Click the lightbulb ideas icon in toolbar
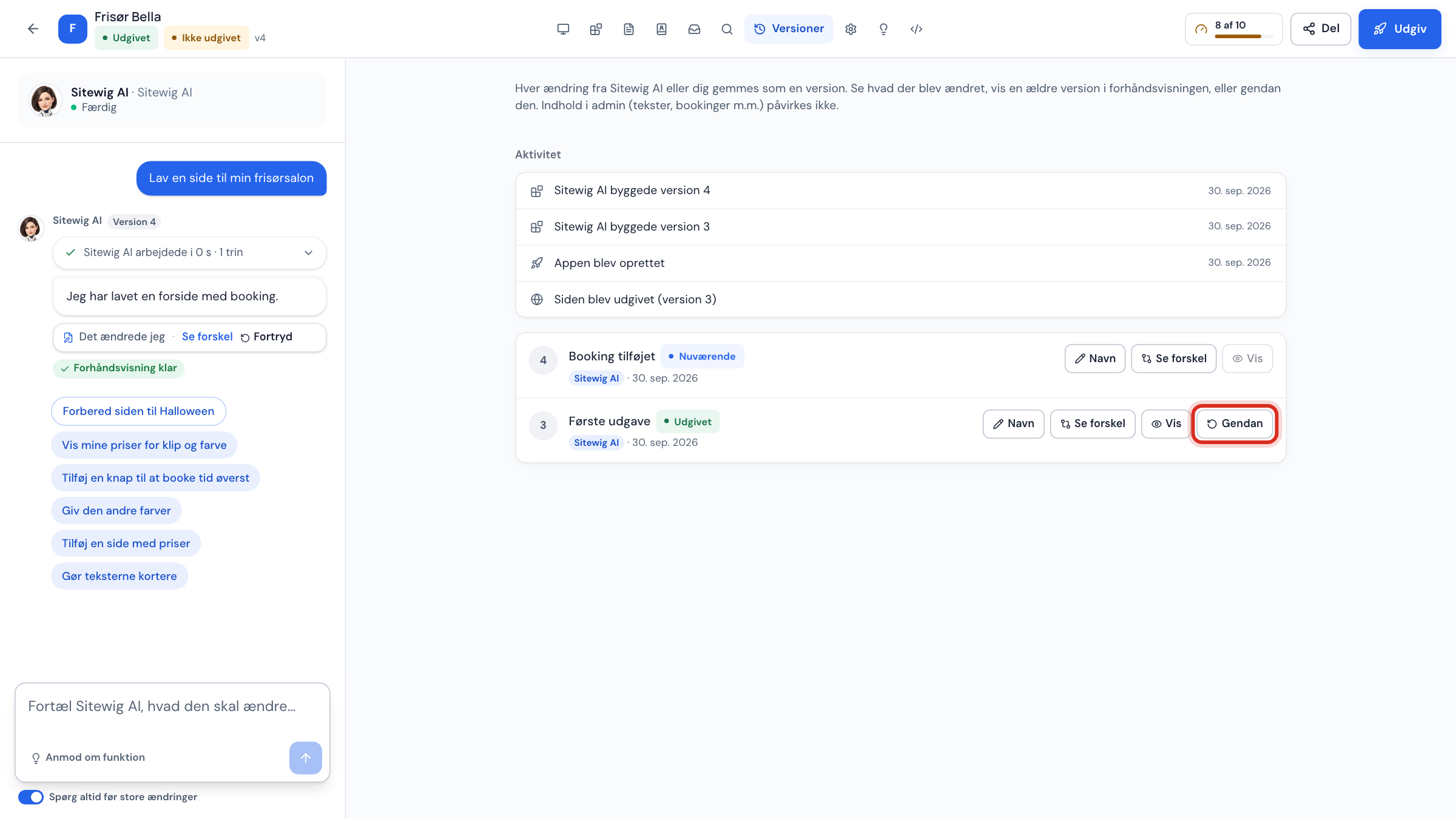 click(883, 29)
